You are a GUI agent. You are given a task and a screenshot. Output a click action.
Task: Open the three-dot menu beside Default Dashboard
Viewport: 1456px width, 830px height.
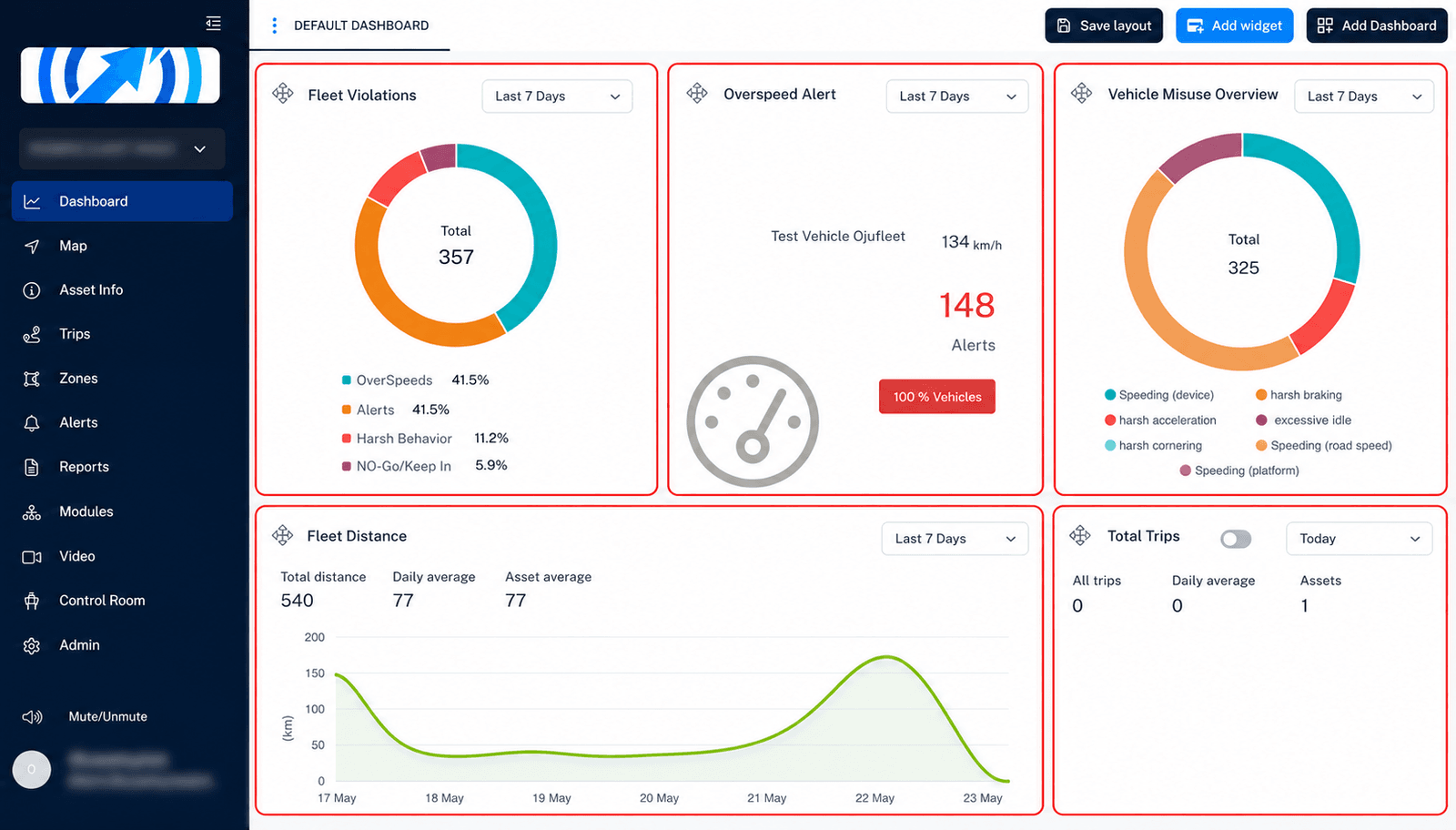tap(274, 25)
